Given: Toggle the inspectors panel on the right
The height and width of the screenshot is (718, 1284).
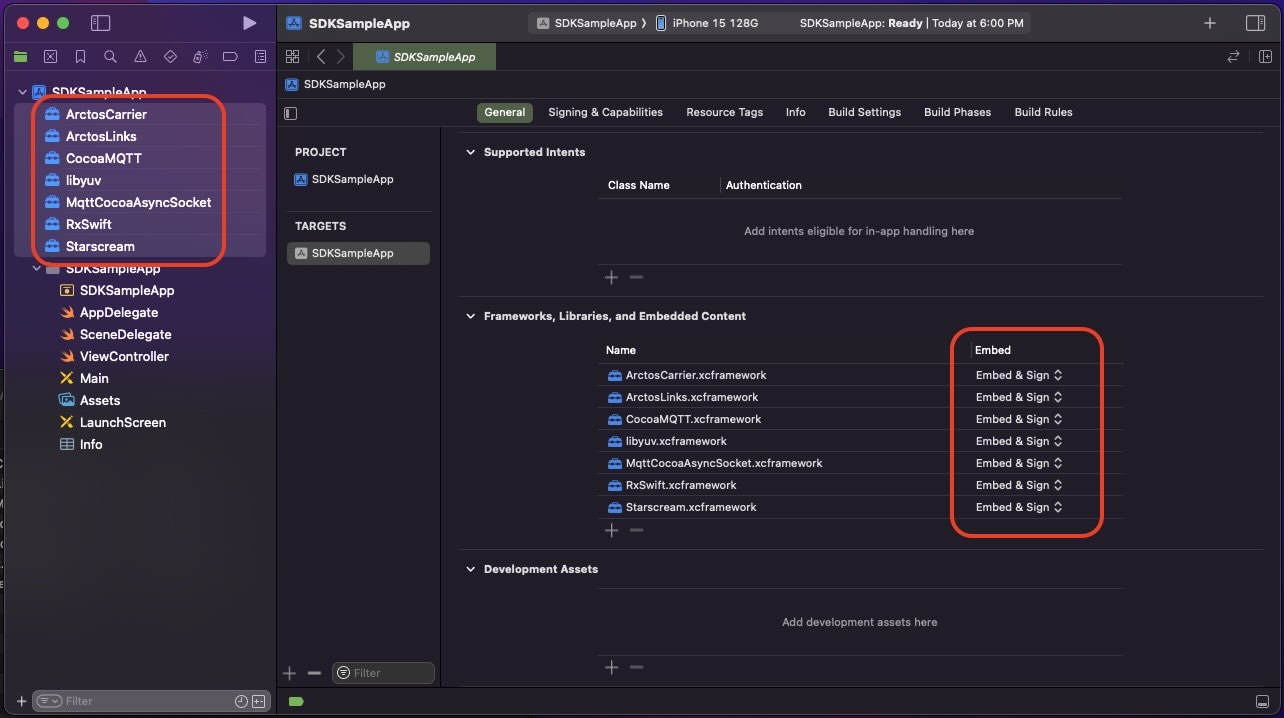Looking at the screenshot, I should pyautogui.click(x=1255, y=23).
